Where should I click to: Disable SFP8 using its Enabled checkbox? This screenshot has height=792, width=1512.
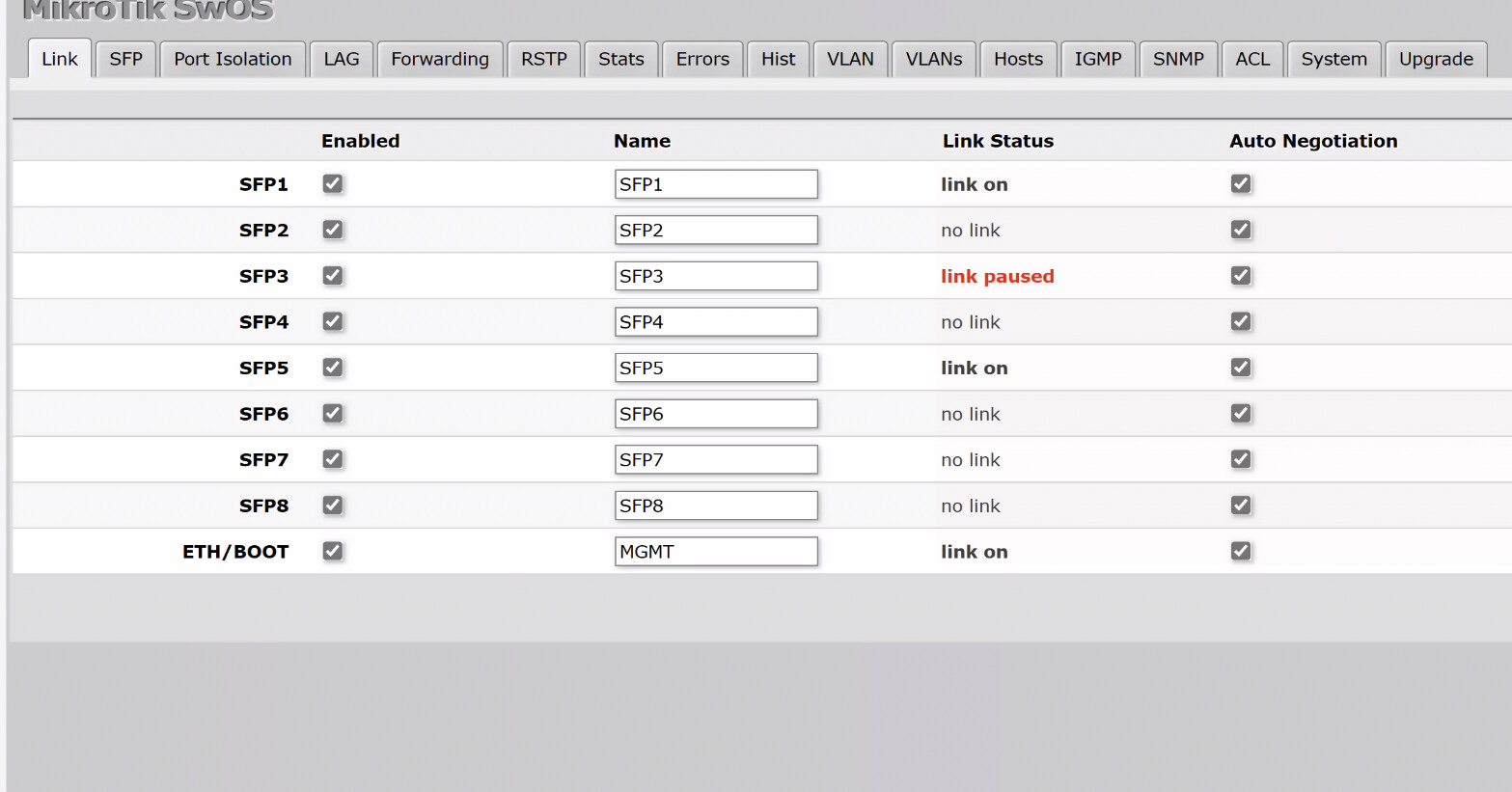333,505
